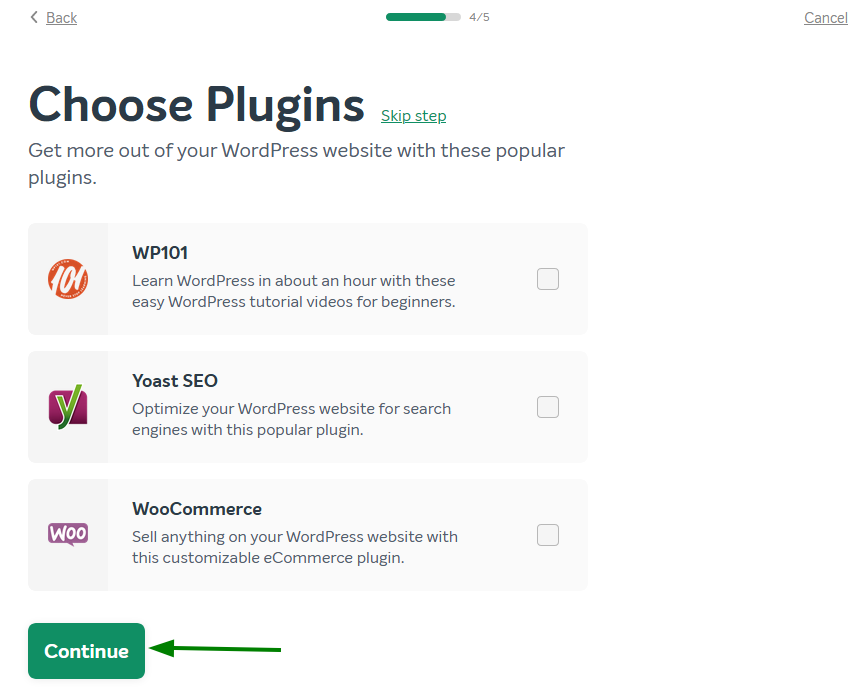Enable the WP101 plugin checkbox
857x688 pixels.
click(x=548, y=279)
